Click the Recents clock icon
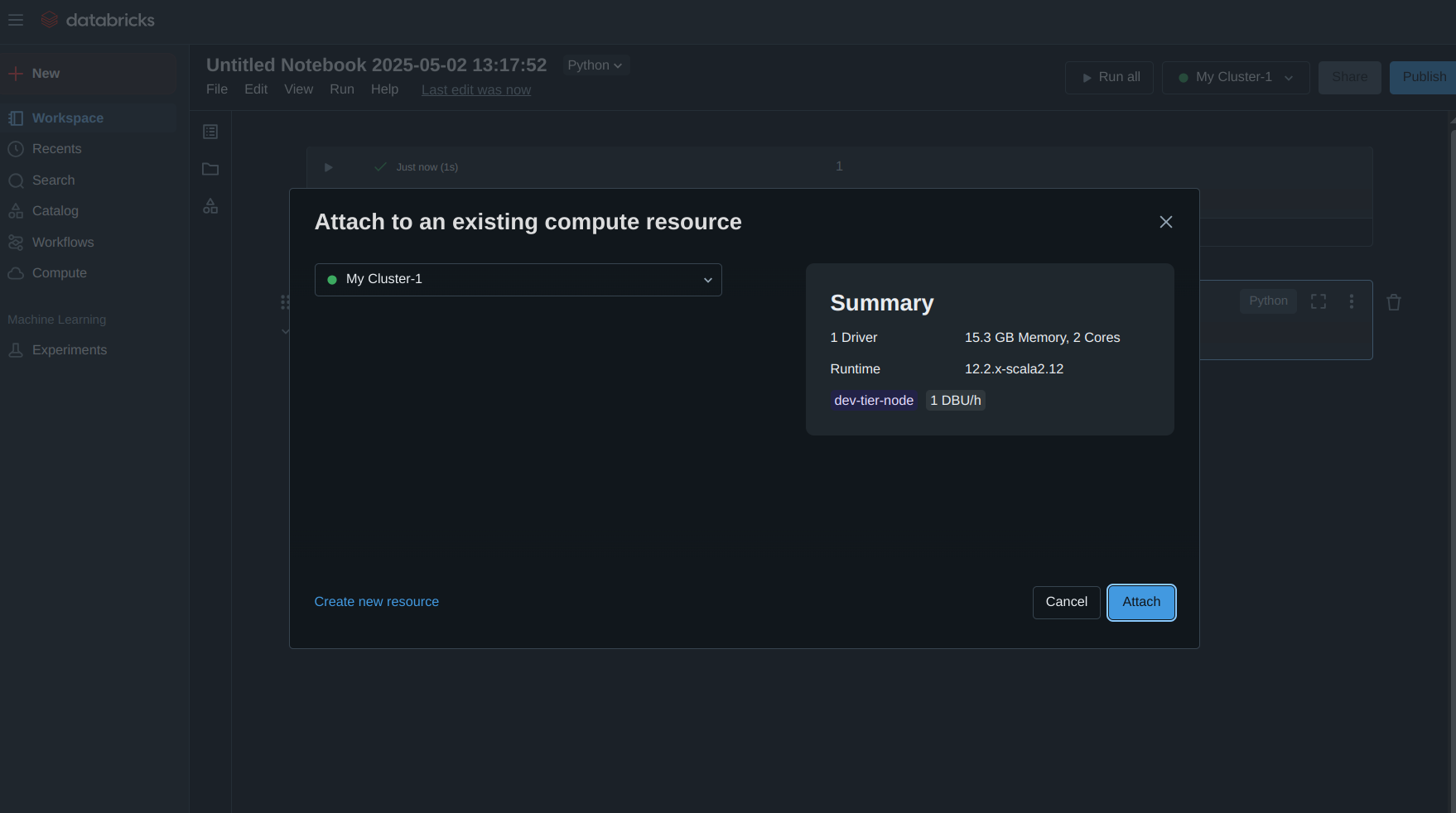This screenshot has width=1456, height=813. 16,149
